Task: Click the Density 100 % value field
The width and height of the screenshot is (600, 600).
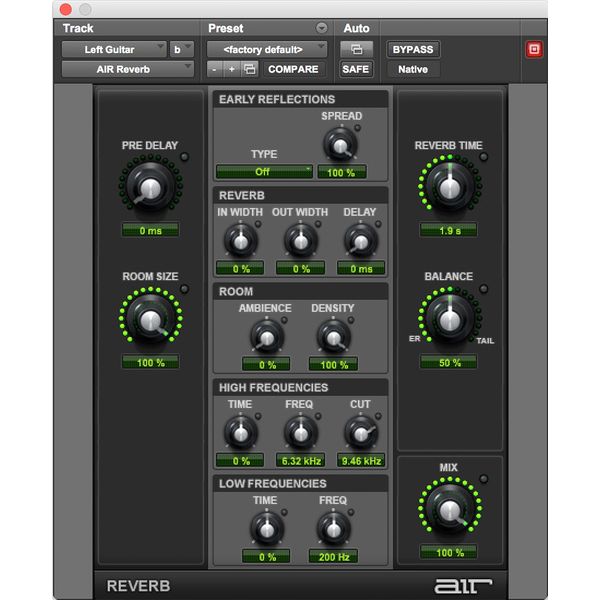Action: tap(333, 365)
